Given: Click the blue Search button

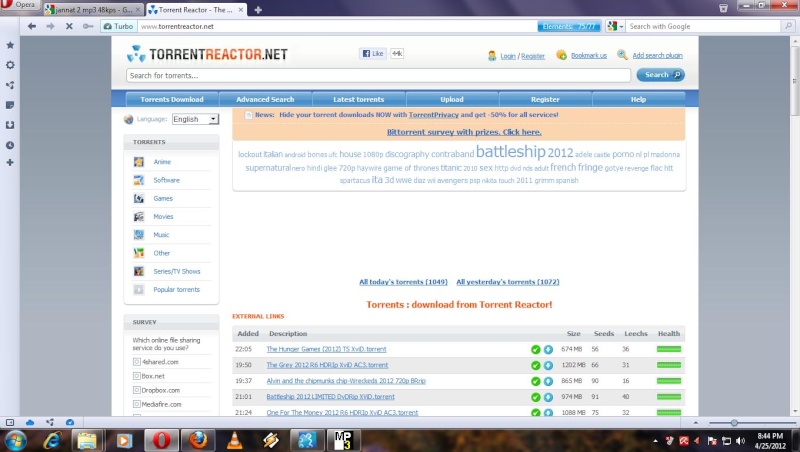Looking at the screenshot, I should [x=661, y=75].
